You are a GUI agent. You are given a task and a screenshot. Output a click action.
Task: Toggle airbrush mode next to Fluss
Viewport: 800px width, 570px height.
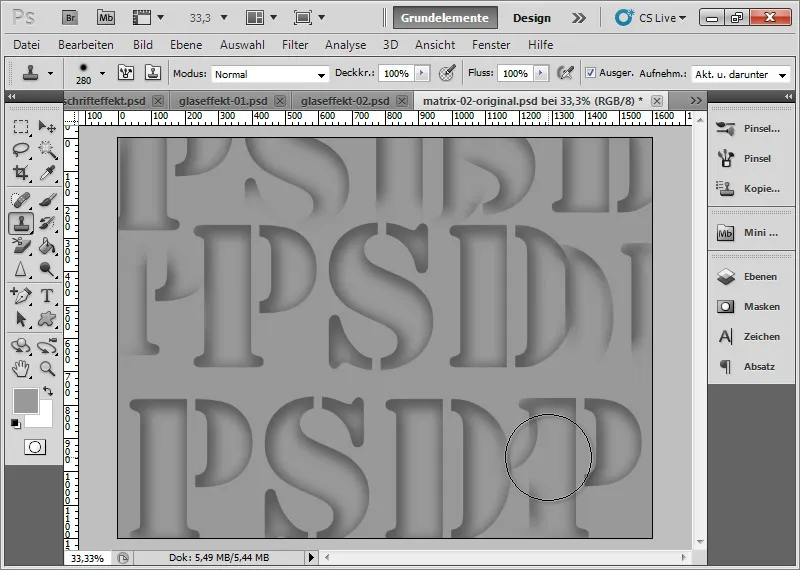tap(565, 73)
